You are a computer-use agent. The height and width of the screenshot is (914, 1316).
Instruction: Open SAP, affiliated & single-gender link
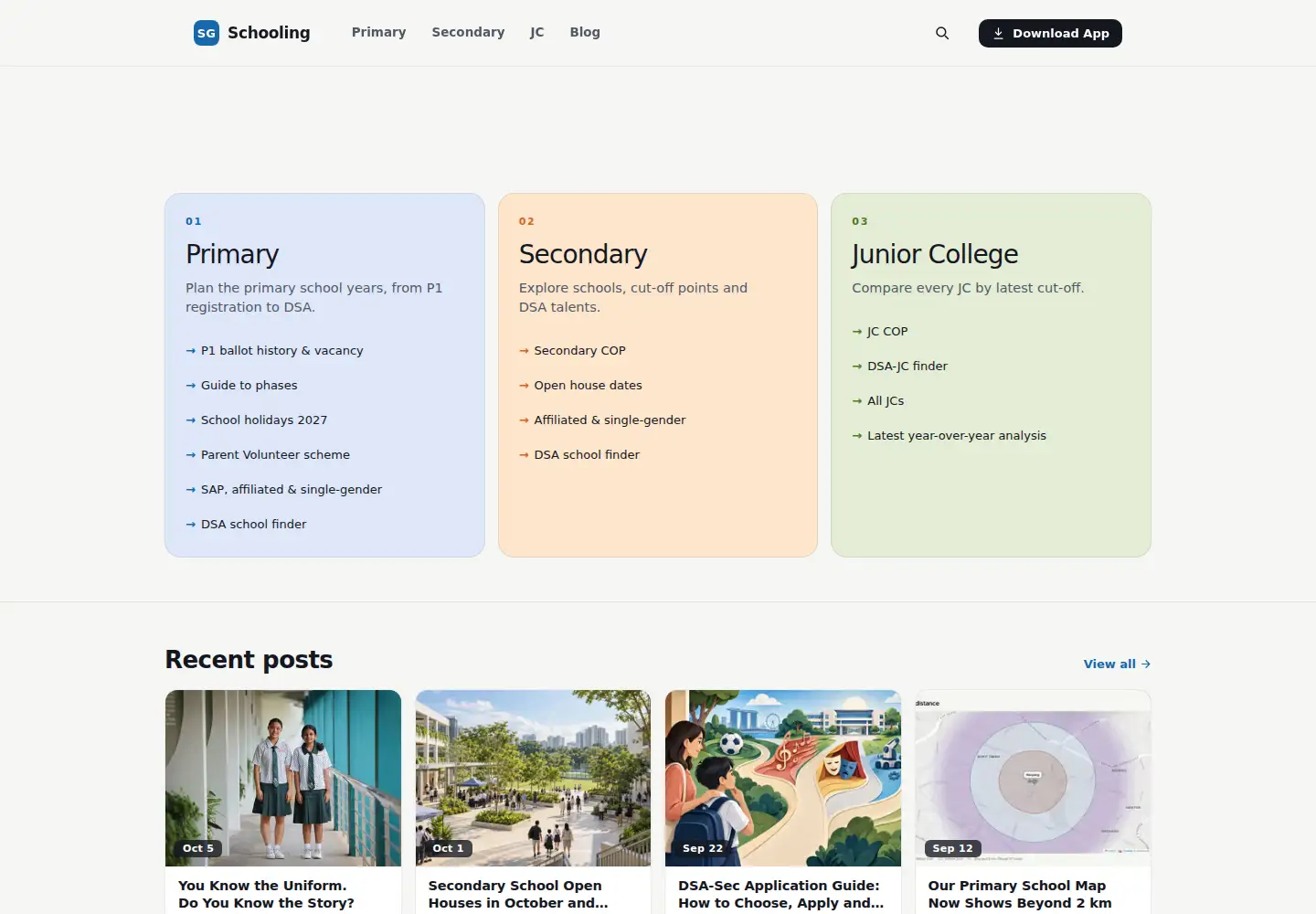click(x=283, y=490)
